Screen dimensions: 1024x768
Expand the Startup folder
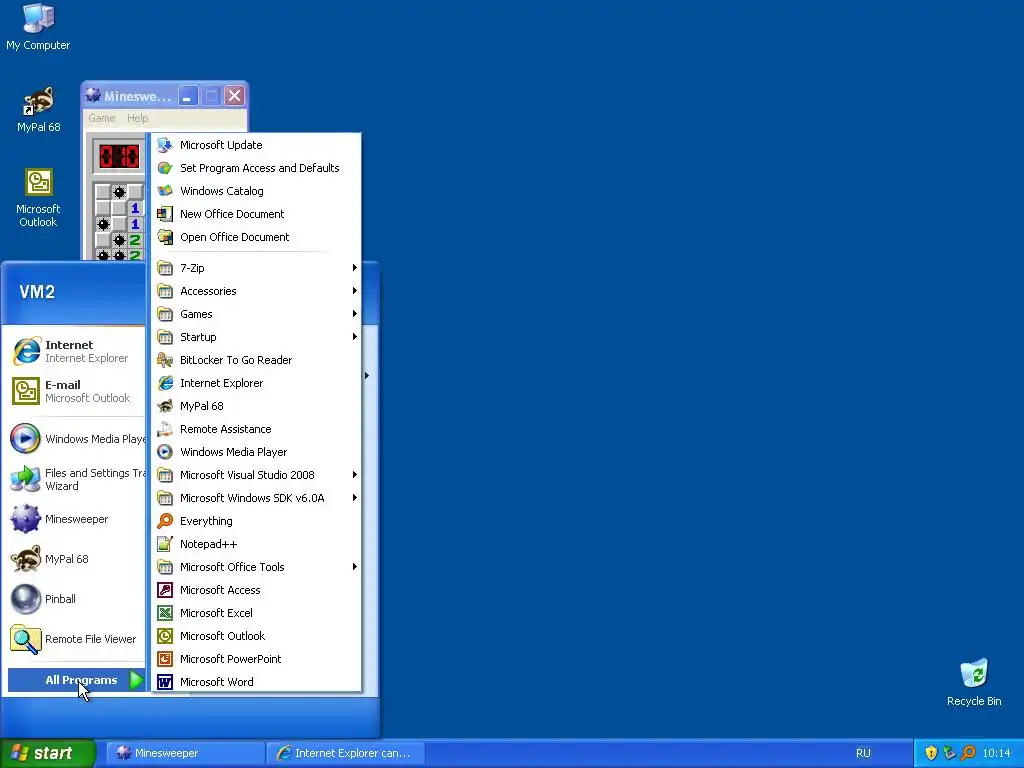coord(256,337)
